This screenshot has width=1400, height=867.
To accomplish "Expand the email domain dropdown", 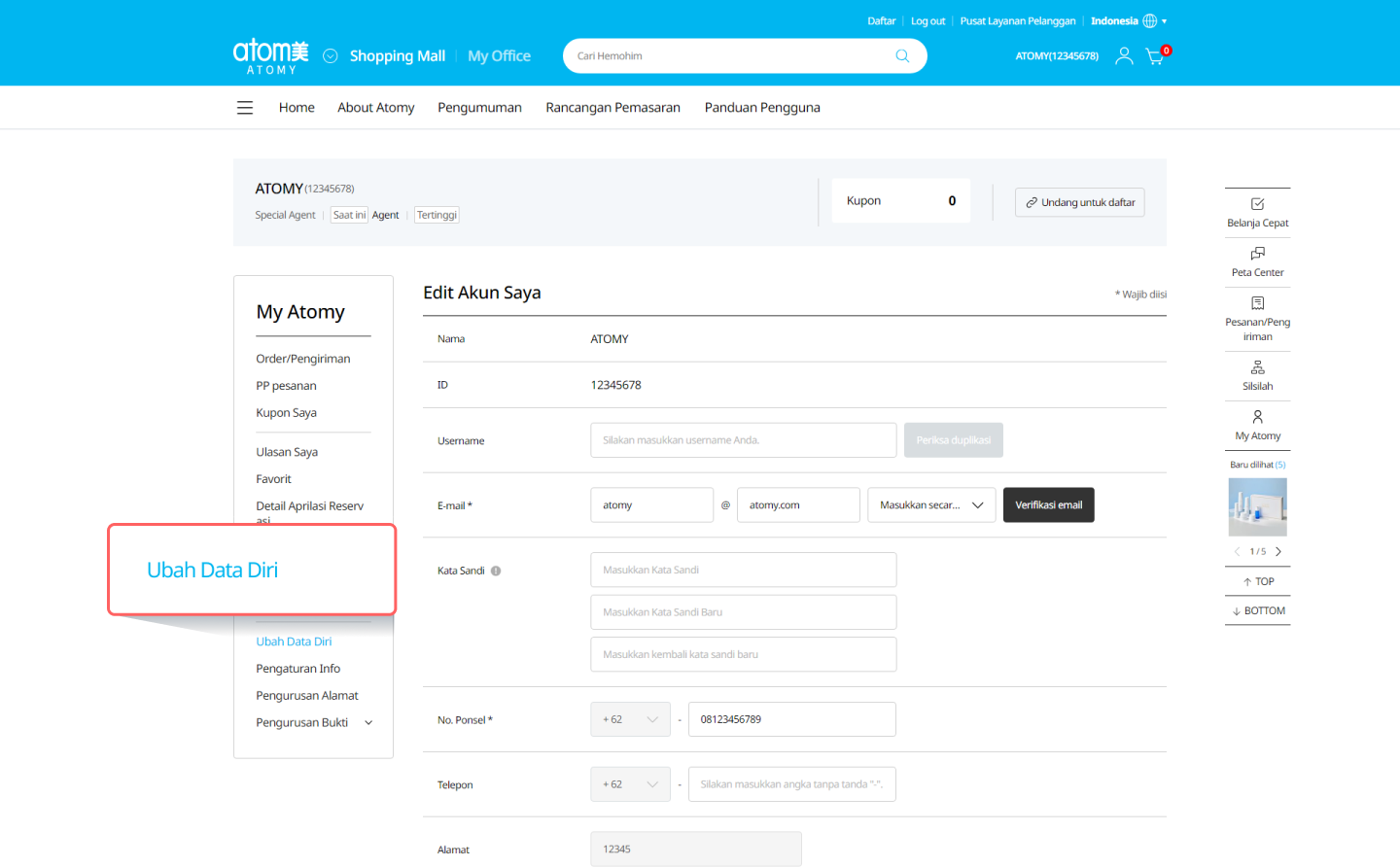I will [930, 505].
